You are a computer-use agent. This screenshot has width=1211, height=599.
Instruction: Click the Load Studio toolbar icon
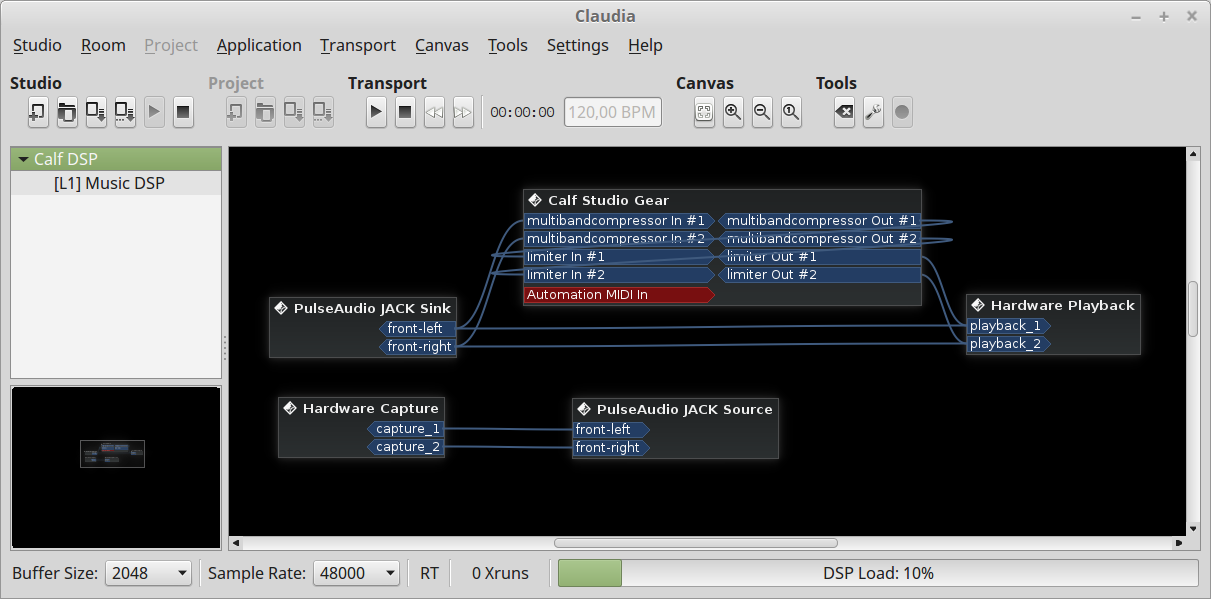[67, 112]
